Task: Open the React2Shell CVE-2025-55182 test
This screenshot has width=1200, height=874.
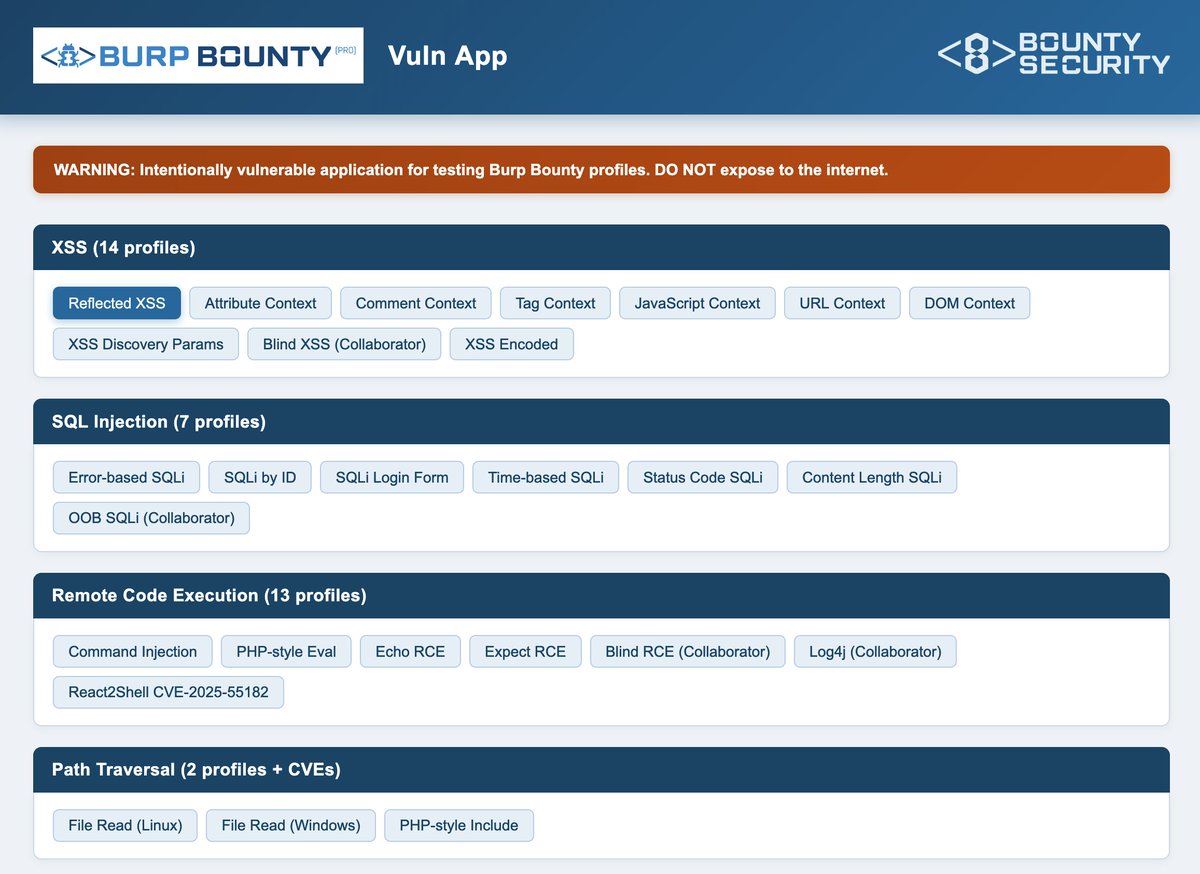Action: 168,691
